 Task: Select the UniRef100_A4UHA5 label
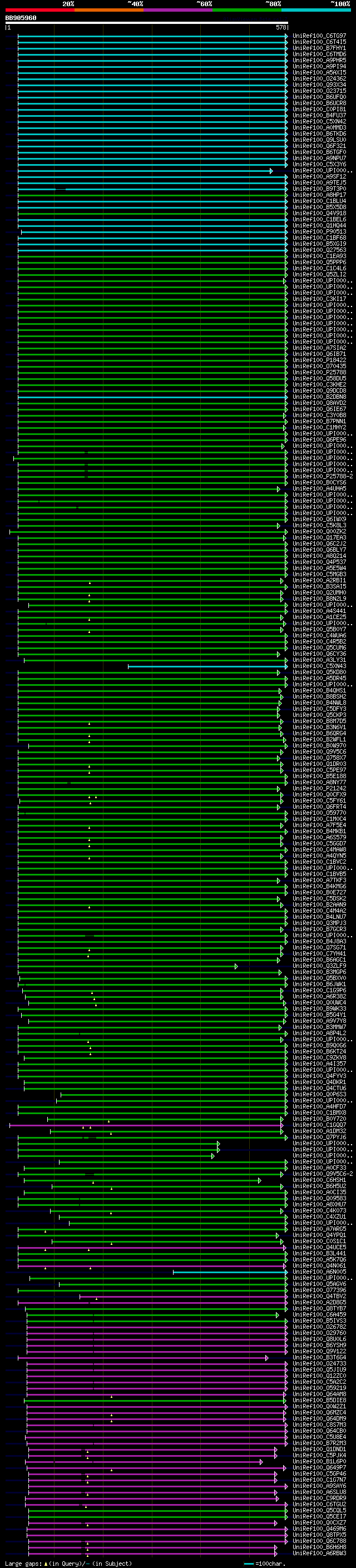tap(319, 488)
